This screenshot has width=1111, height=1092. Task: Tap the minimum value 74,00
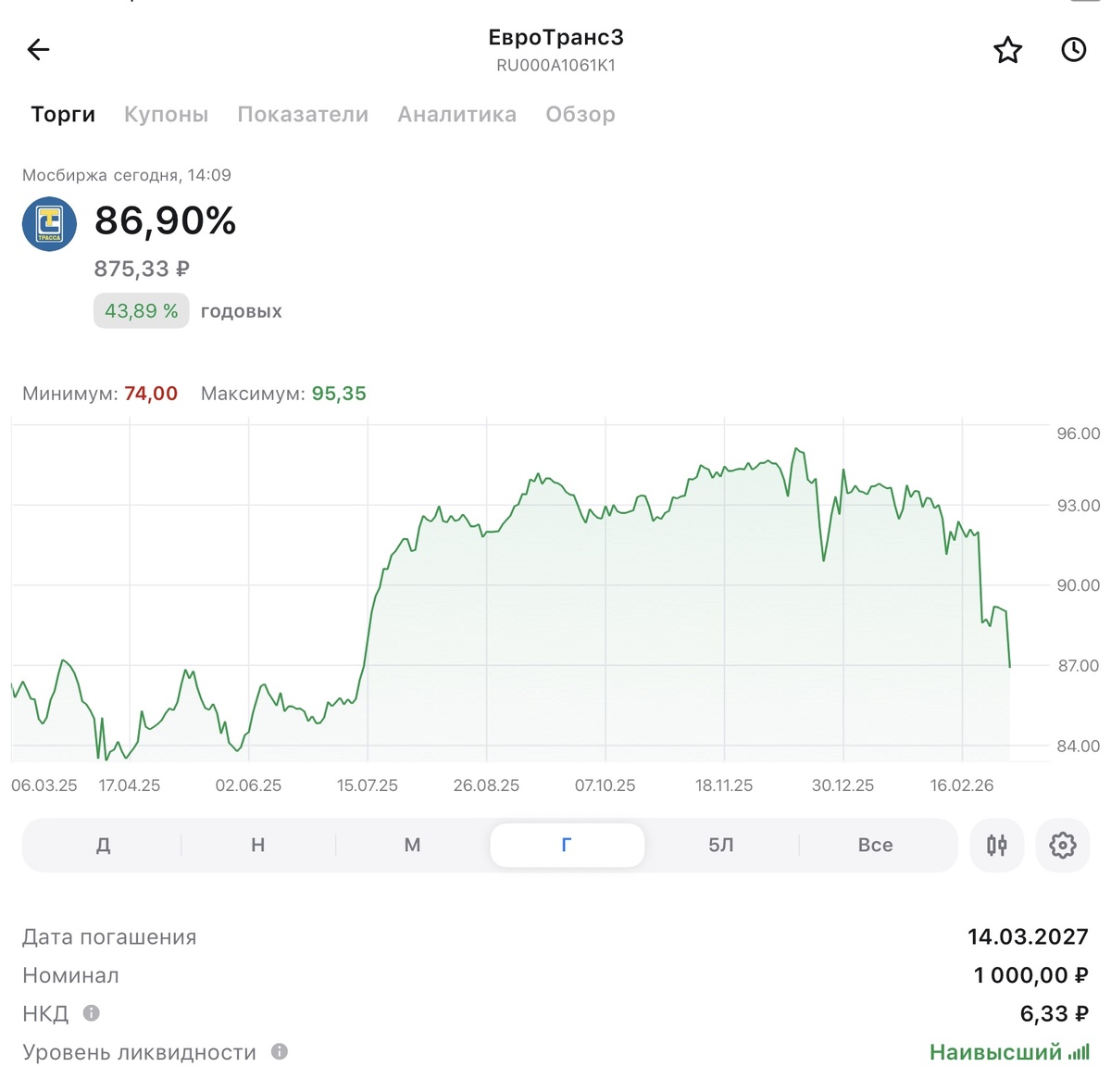pos(151,394)
